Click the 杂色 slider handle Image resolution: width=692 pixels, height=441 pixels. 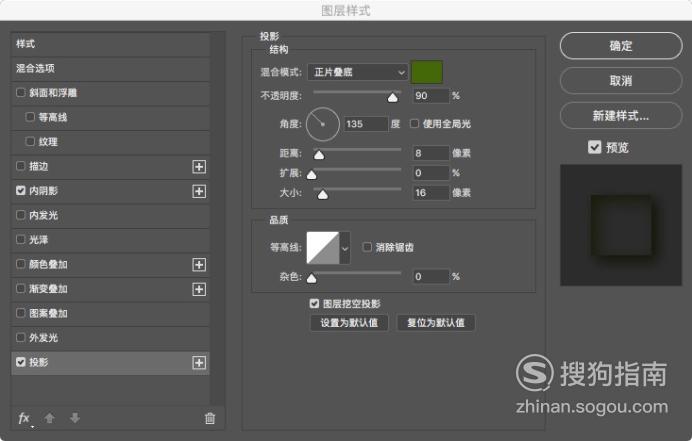coord(312,278)
